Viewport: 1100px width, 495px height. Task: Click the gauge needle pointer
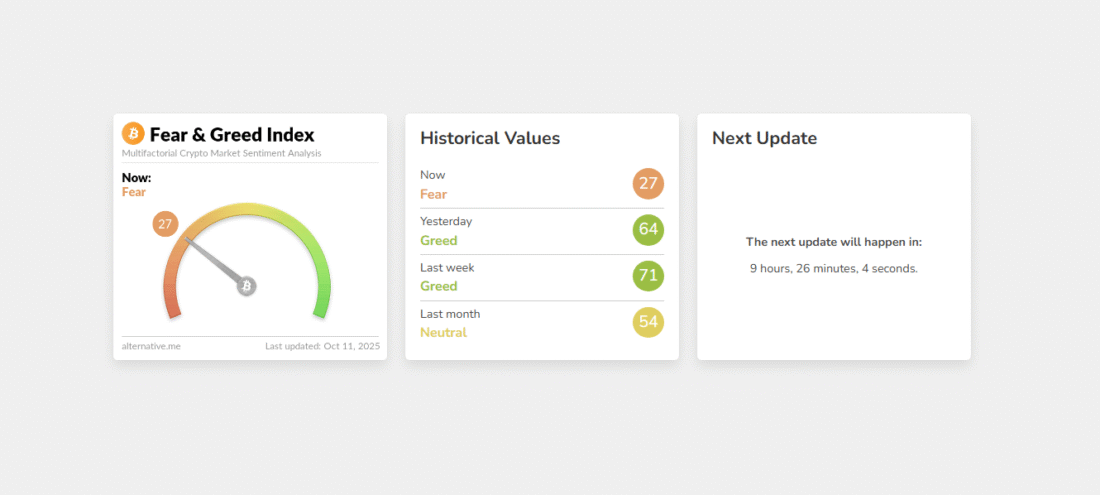(214, 262)
